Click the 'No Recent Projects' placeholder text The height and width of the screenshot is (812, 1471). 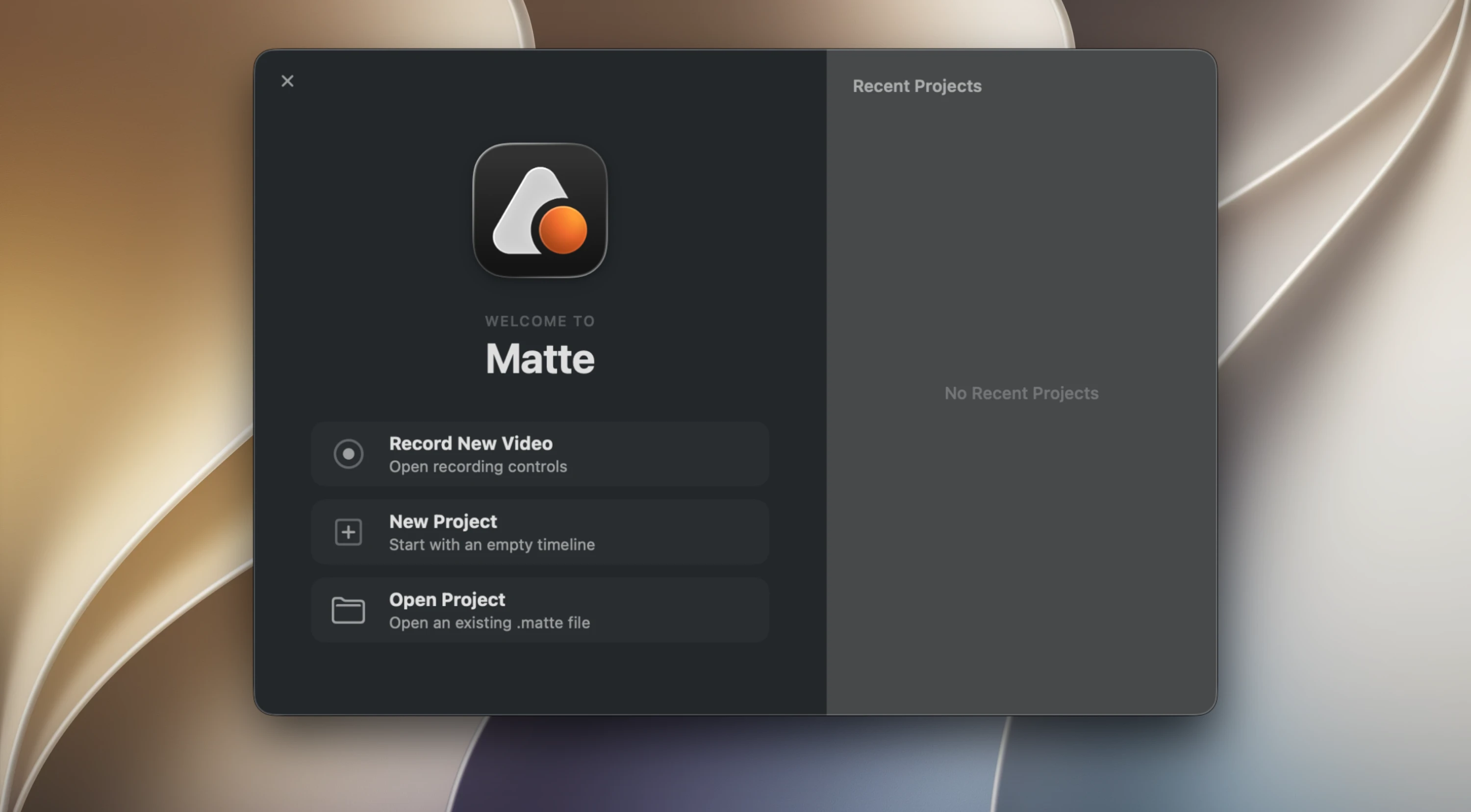point(1021,393)
